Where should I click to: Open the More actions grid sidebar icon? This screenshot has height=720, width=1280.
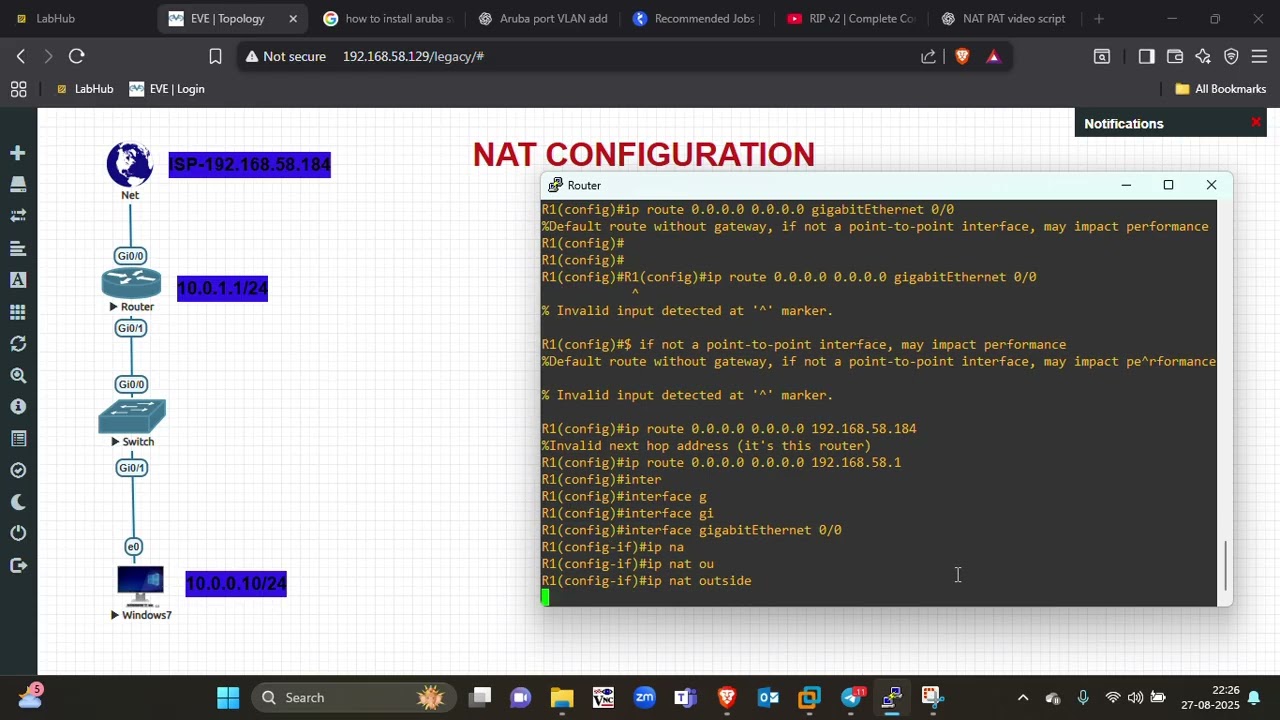(x=18, y=312)
